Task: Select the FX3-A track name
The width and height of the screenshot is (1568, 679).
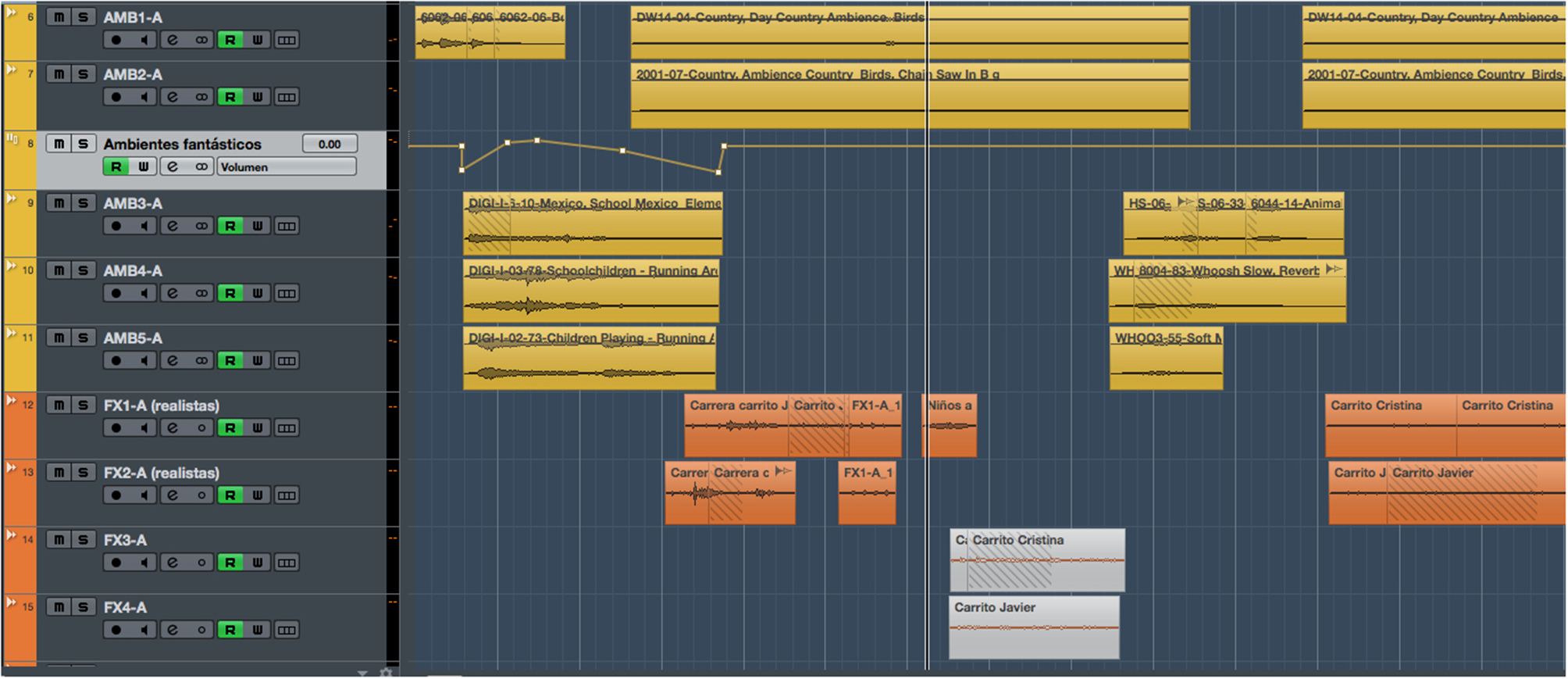Action: 125,540
